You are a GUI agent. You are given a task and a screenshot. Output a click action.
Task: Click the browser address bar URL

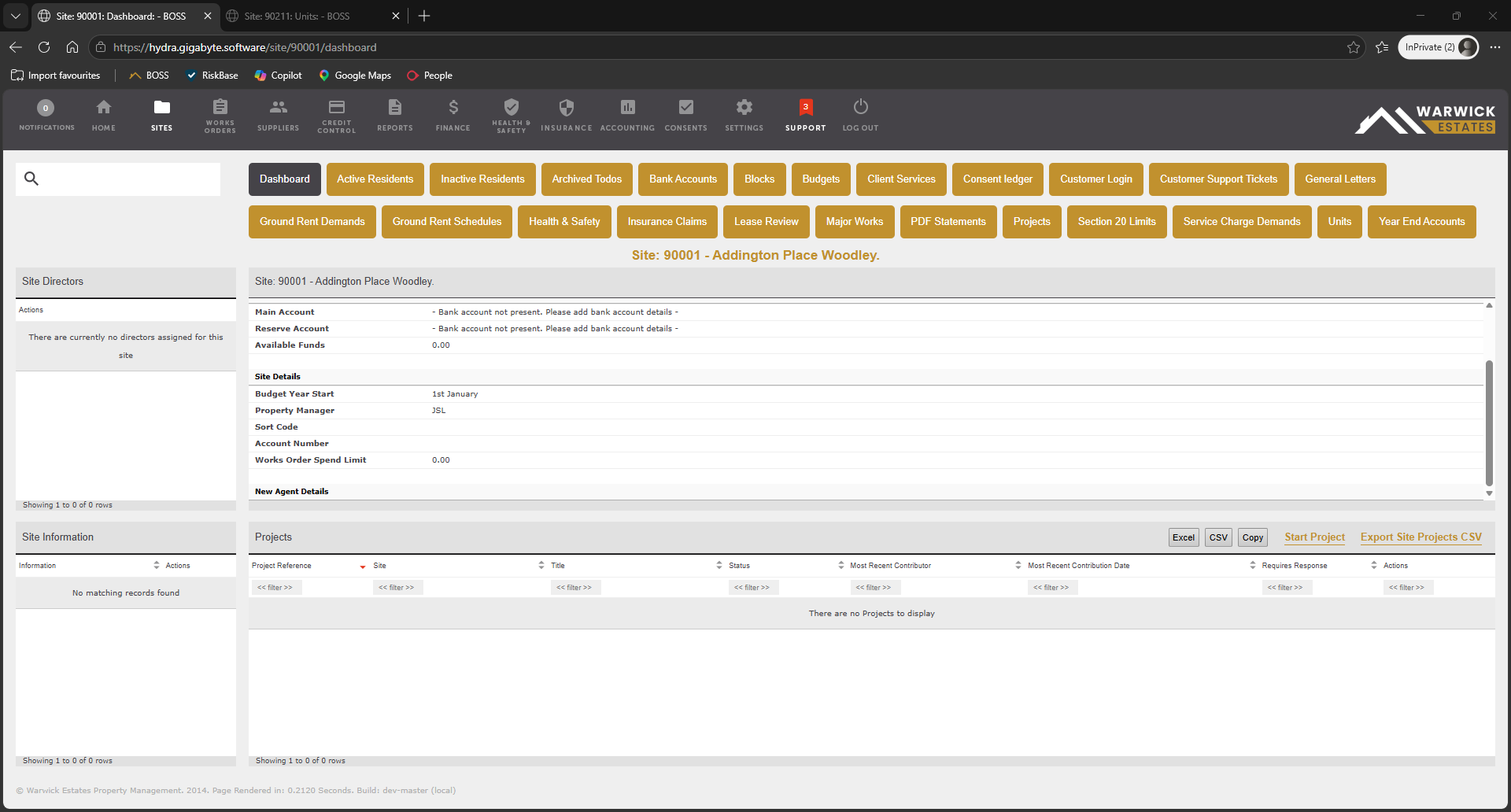[245, 47]
